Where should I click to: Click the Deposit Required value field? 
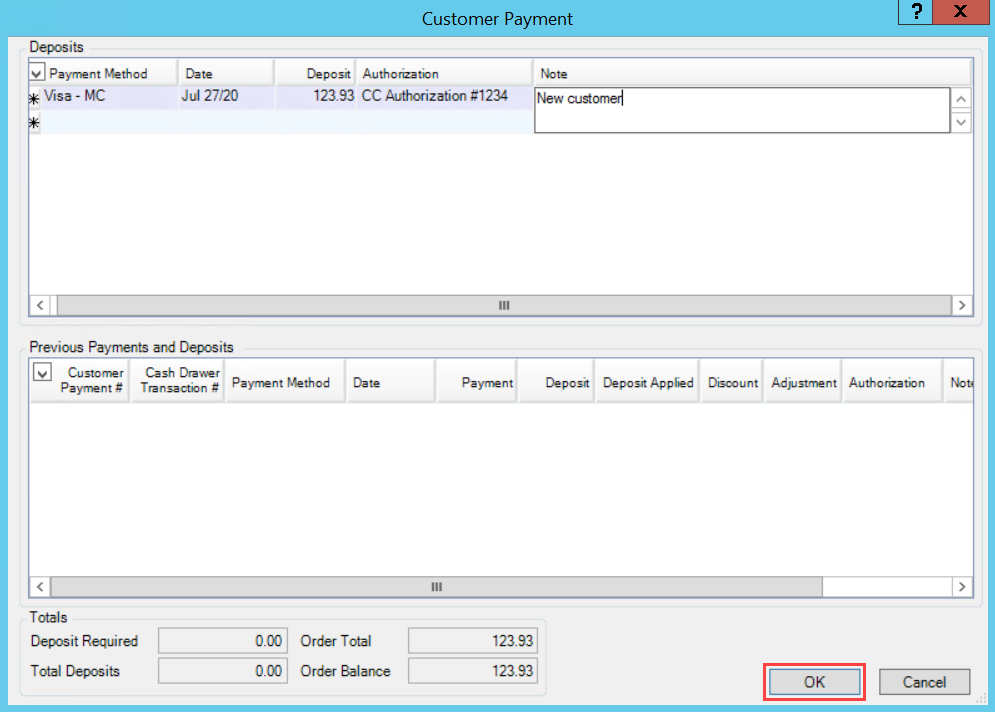[223, 640]
